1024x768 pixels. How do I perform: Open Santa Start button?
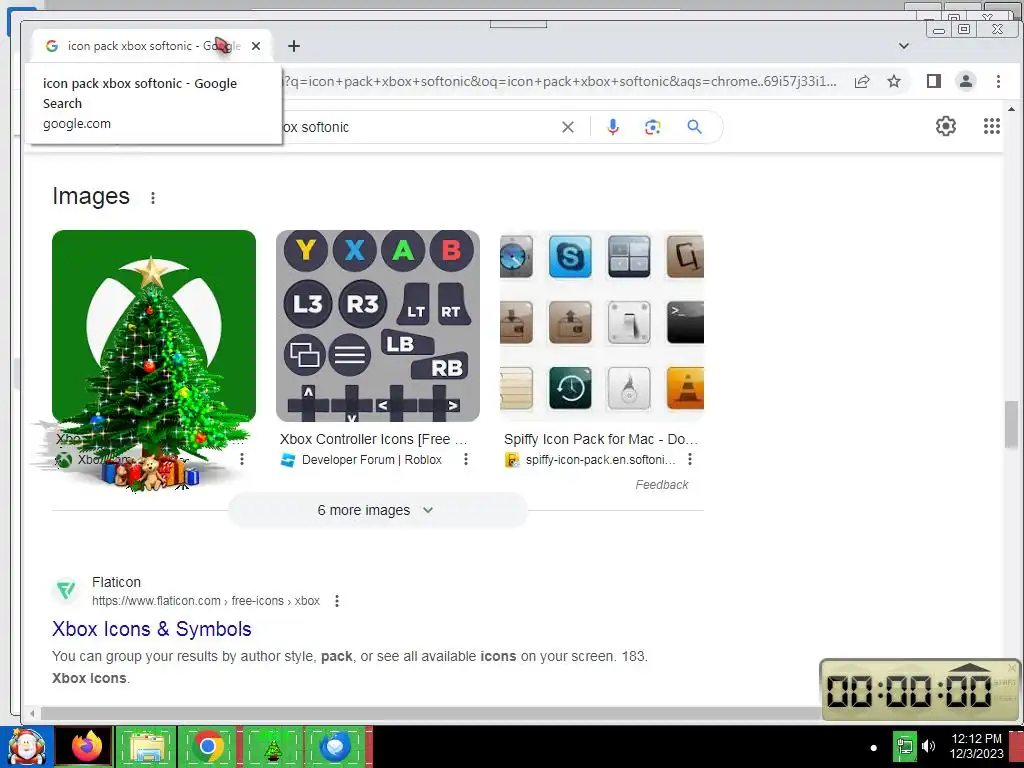pos(26,746)
